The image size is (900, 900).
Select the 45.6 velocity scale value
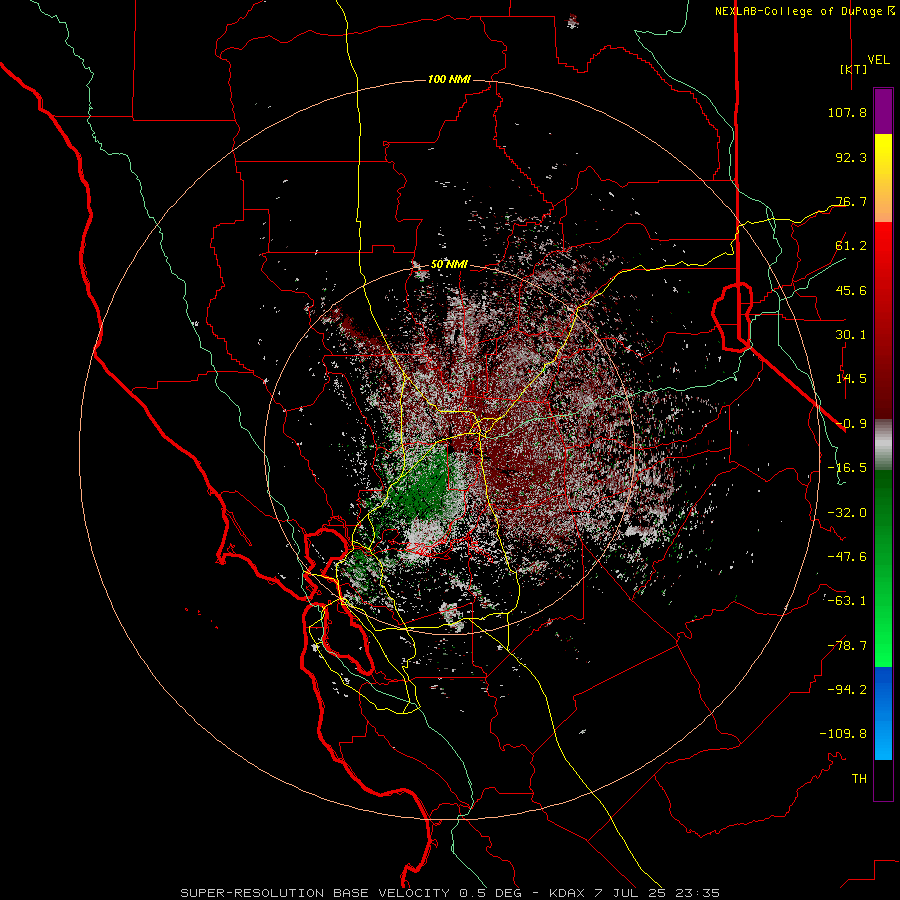(x=851, y=290)
